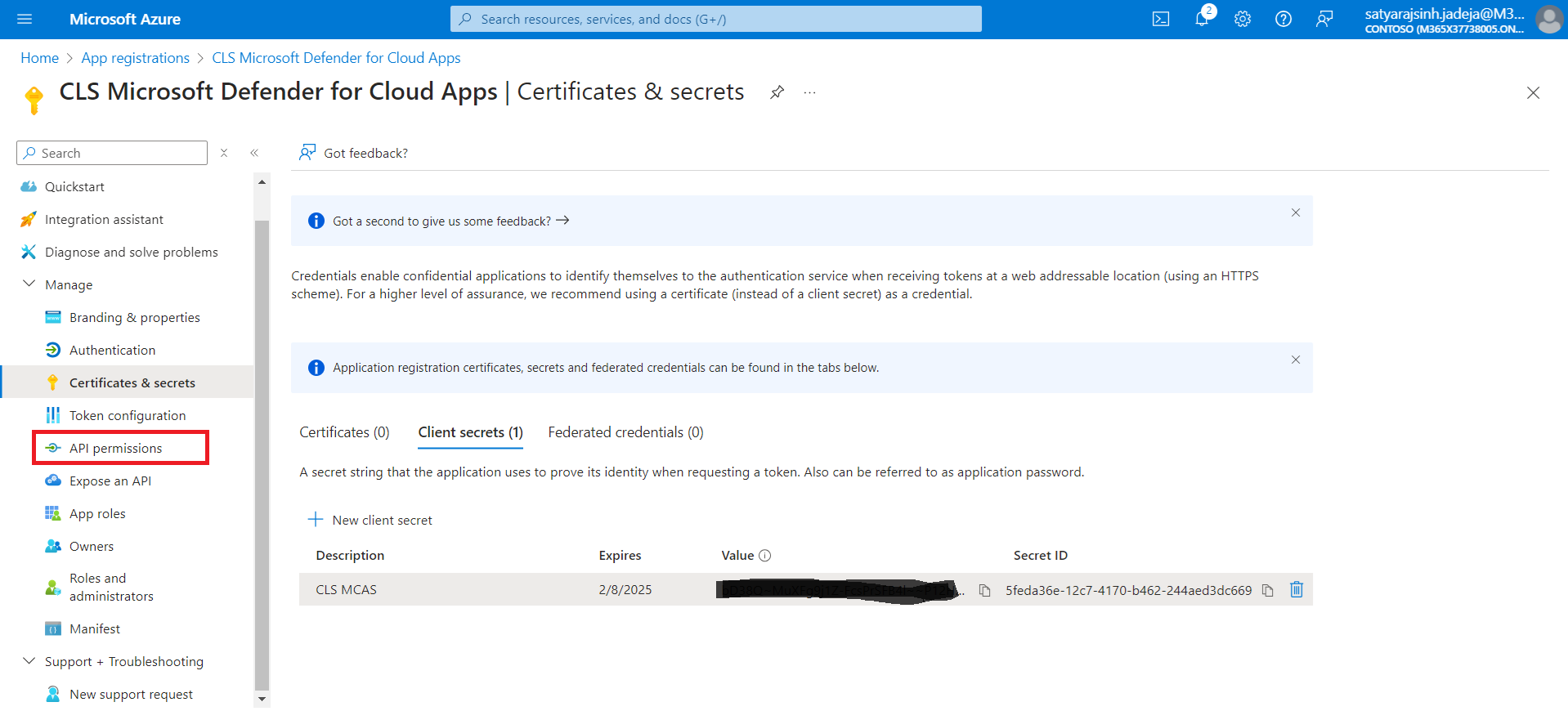Click the Got feedback? button
The height and width of the screenshot is (711, 1568).
tap(353, 153)
